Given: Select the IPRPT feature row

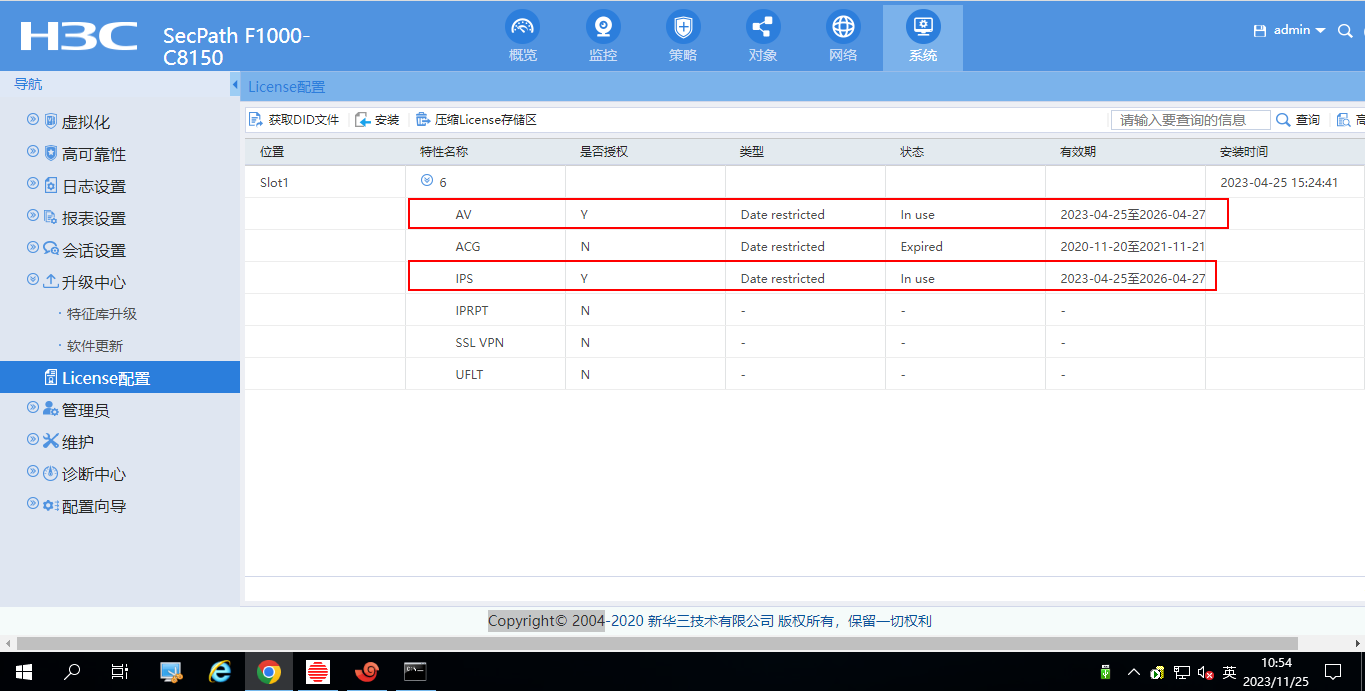Looking at the screenshot, I should coord(805,310).
